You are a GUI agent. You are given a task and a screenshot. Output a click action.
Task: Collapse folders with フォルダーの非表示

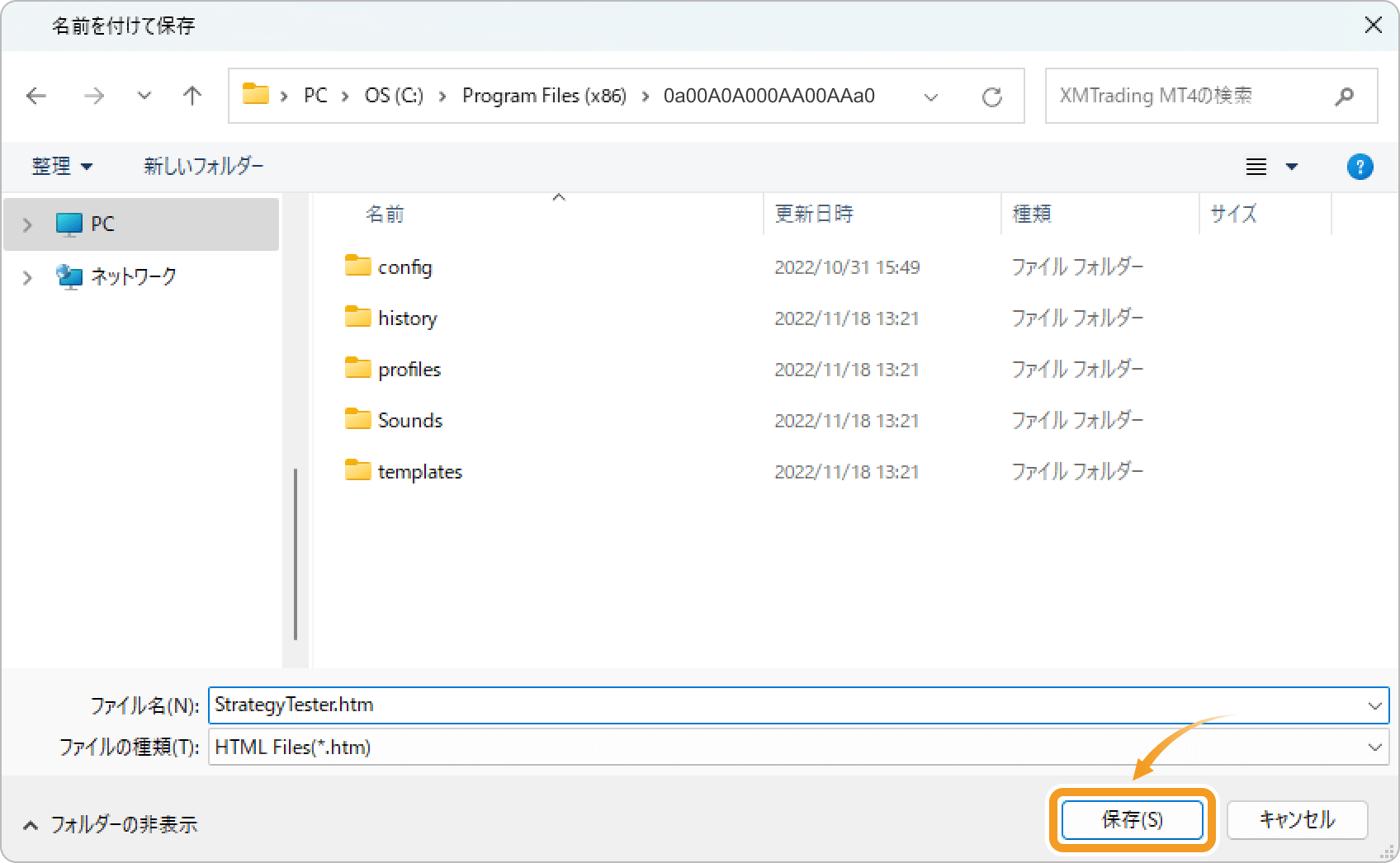click(x=111, y=824)
